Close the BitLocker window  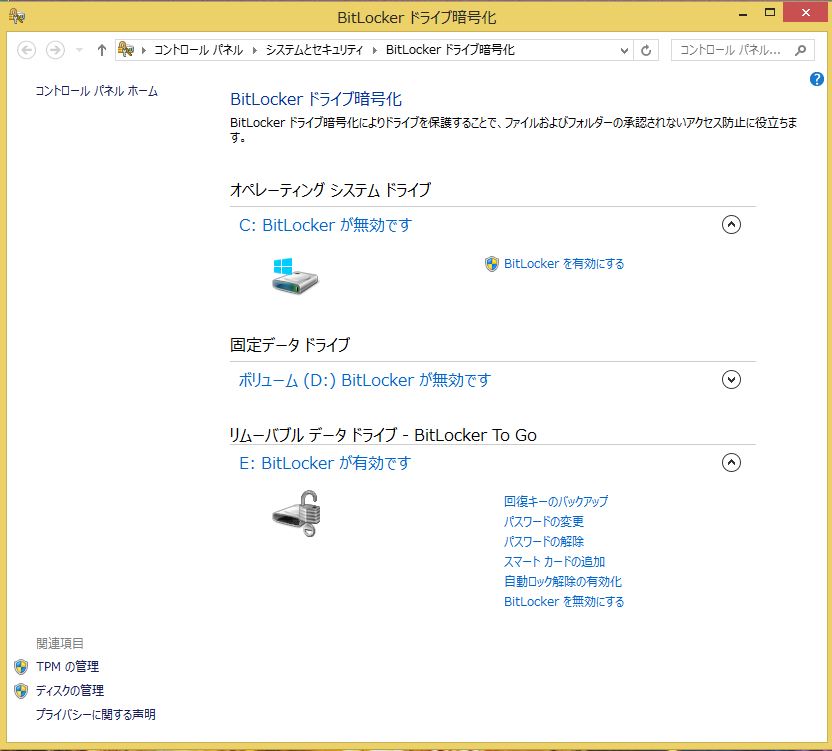click(x=805, y=12)
